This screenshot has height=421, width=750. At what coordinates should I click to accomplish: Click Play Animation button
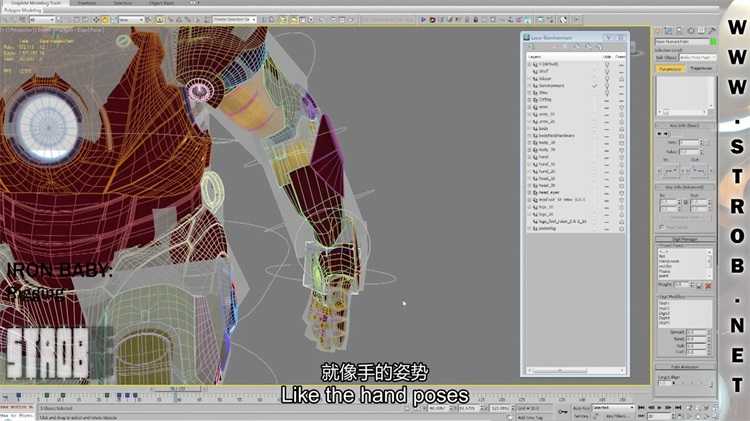coord(660,408)
